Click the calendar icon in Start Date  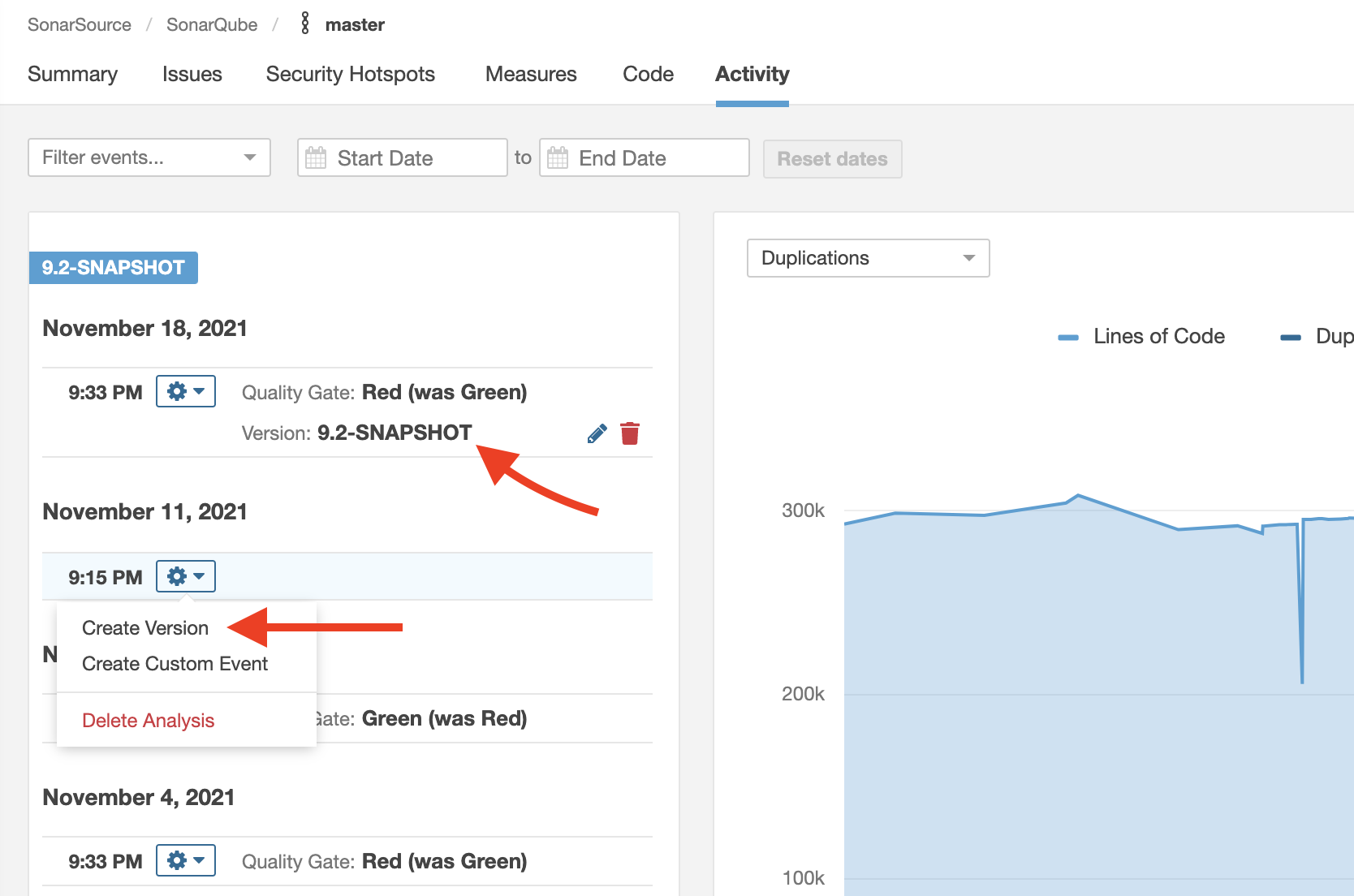[316, 157]
